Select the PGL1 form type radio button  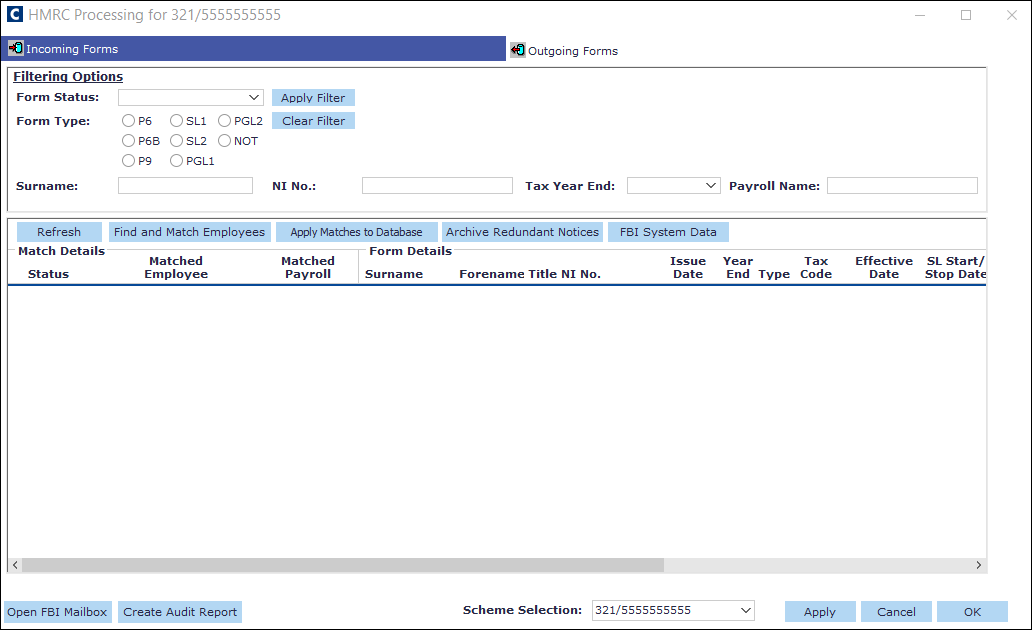click(x=176, y=161)
